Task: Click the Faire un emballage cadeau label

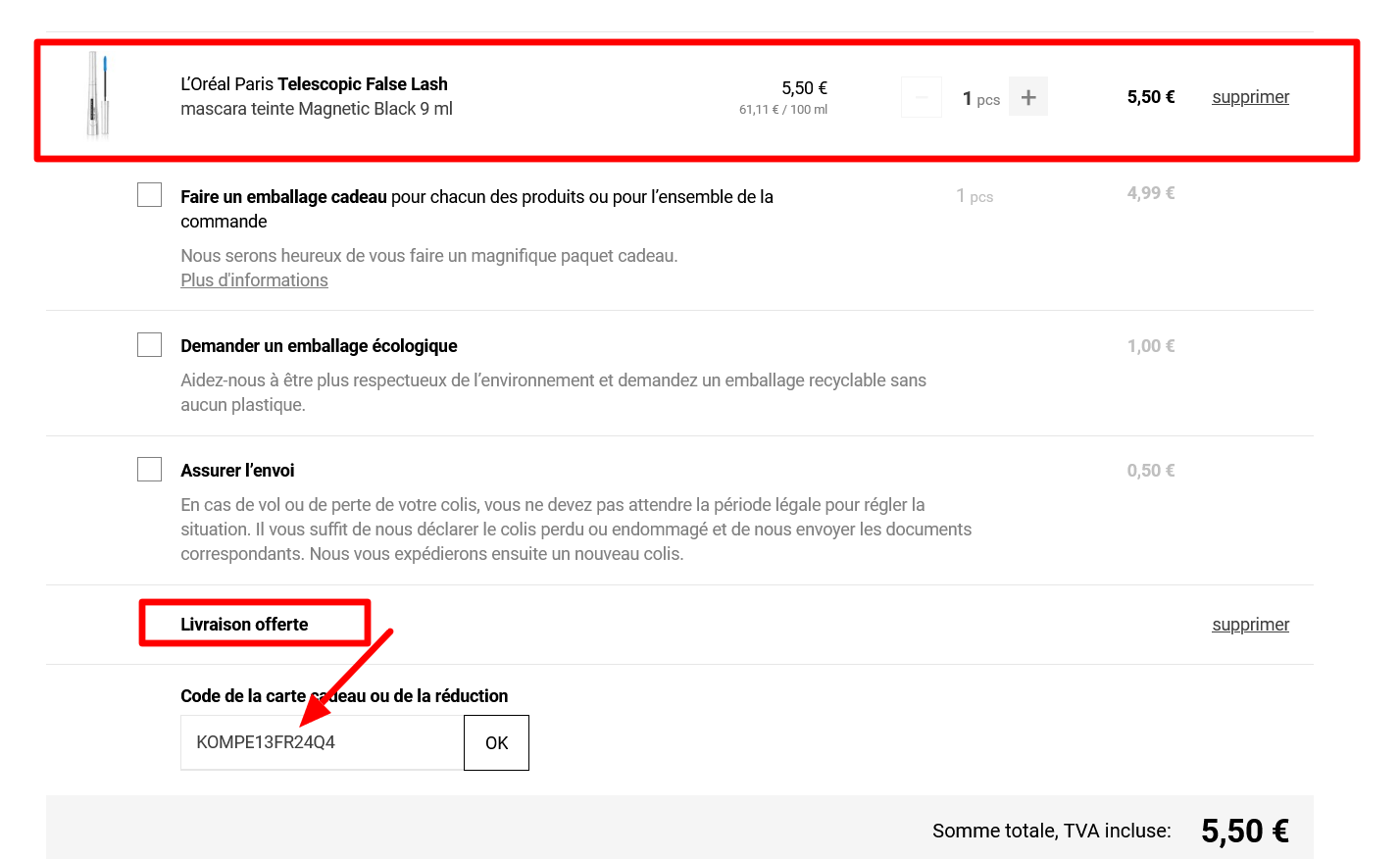Action: click(283, 197)
